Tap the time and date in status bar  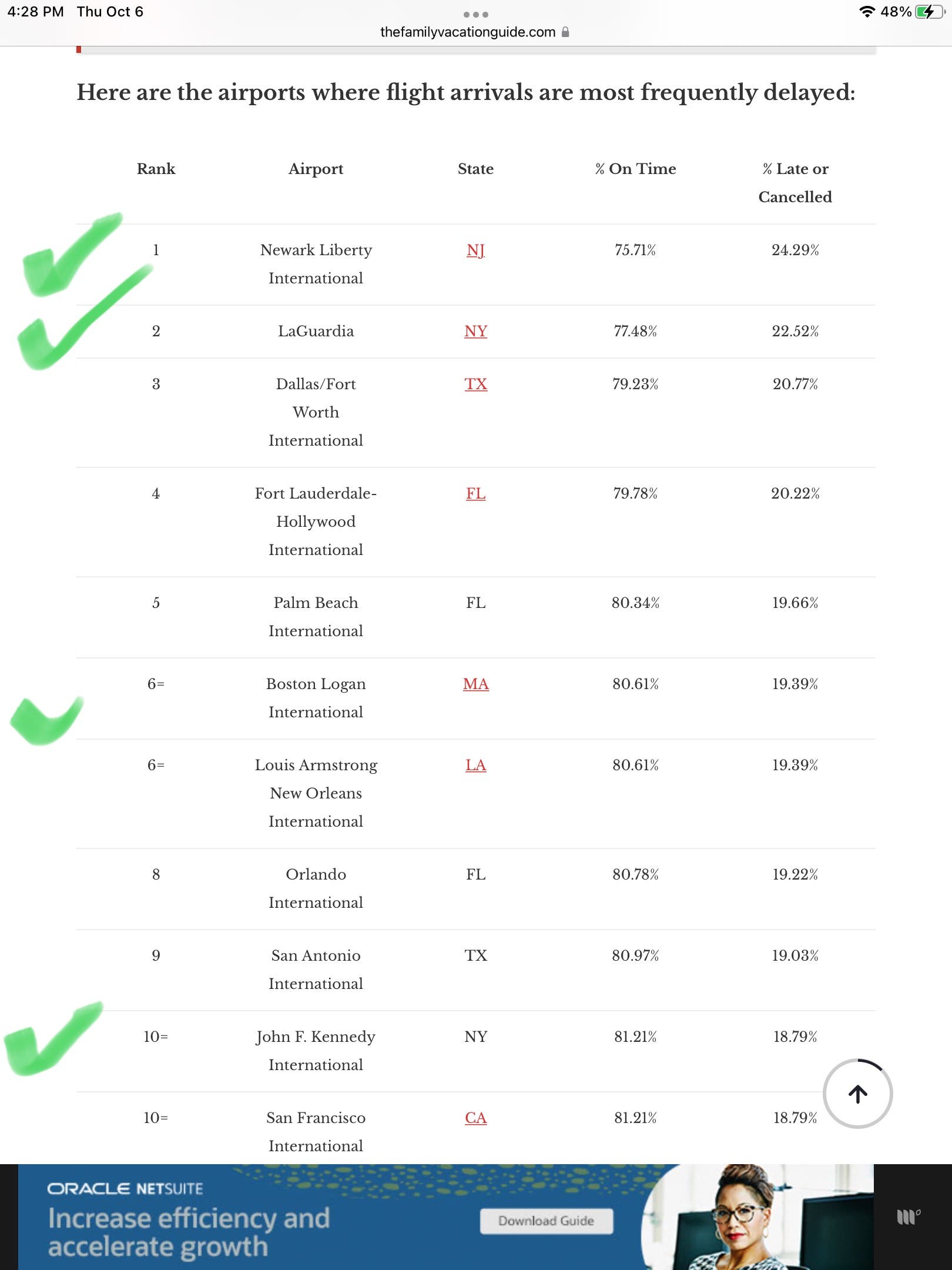(75, 12)
